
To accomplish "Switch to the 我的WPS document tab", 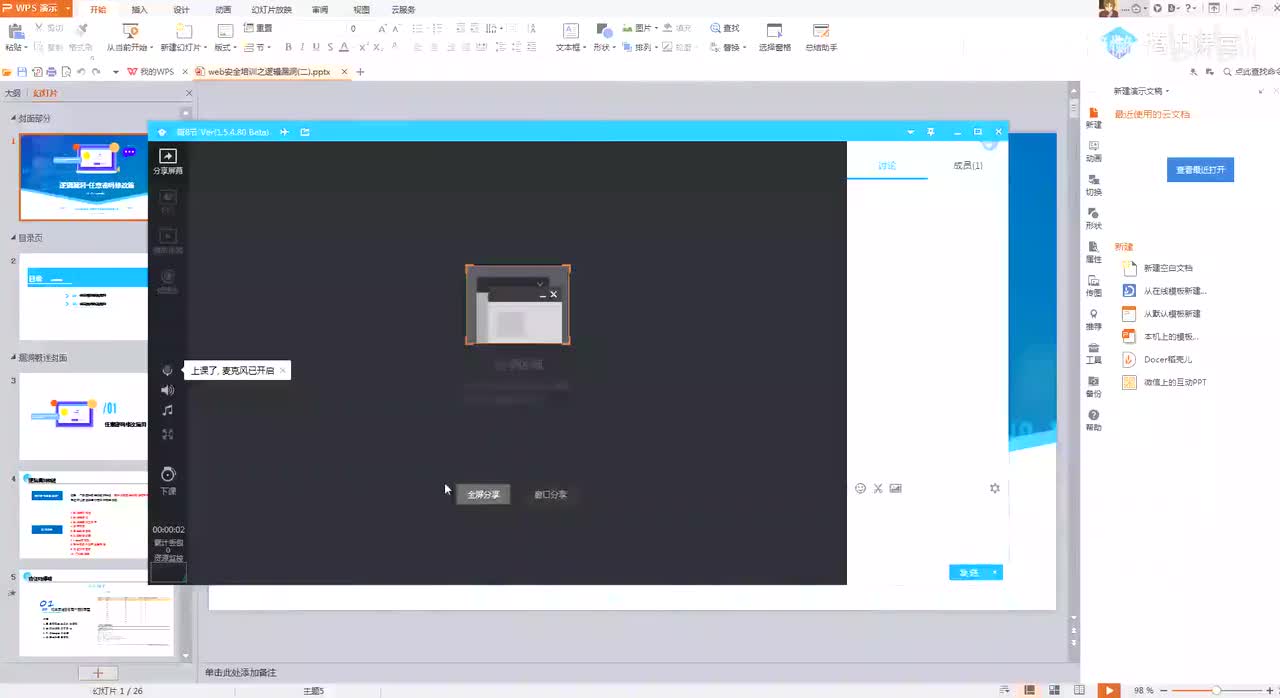I will 151,72.
